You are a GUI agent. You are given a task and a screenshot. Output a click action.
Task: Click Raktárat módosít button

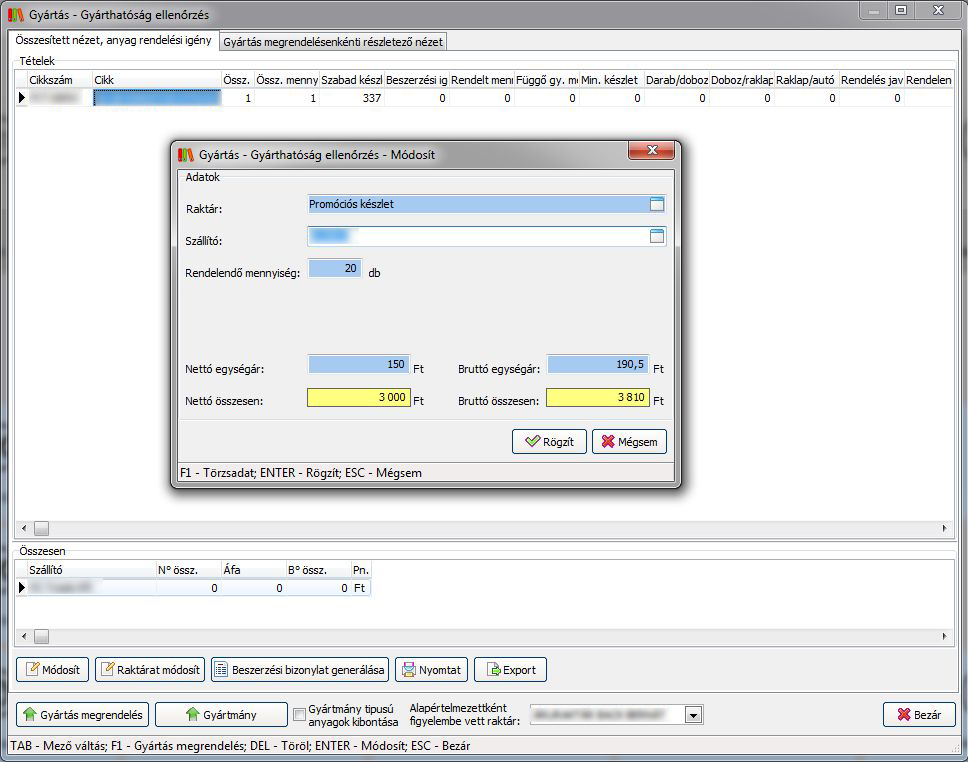tap(150, 670)
